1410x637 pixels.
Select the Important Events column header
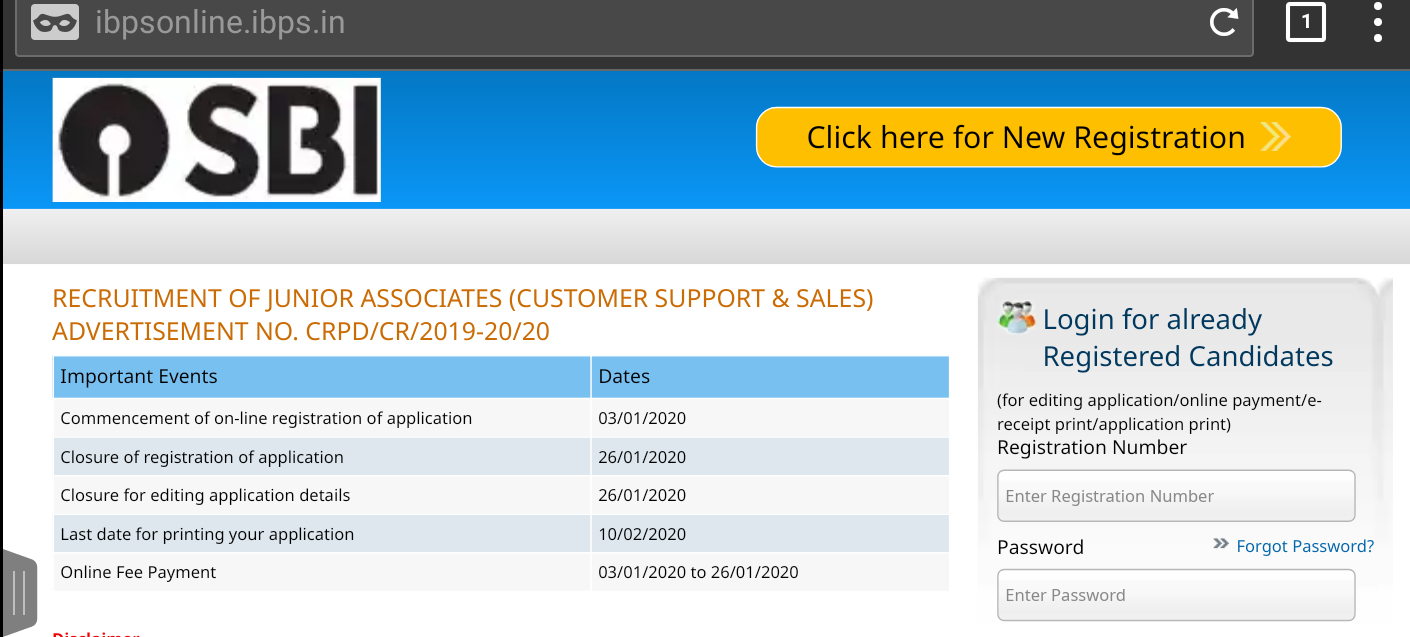tap(322, 377)
